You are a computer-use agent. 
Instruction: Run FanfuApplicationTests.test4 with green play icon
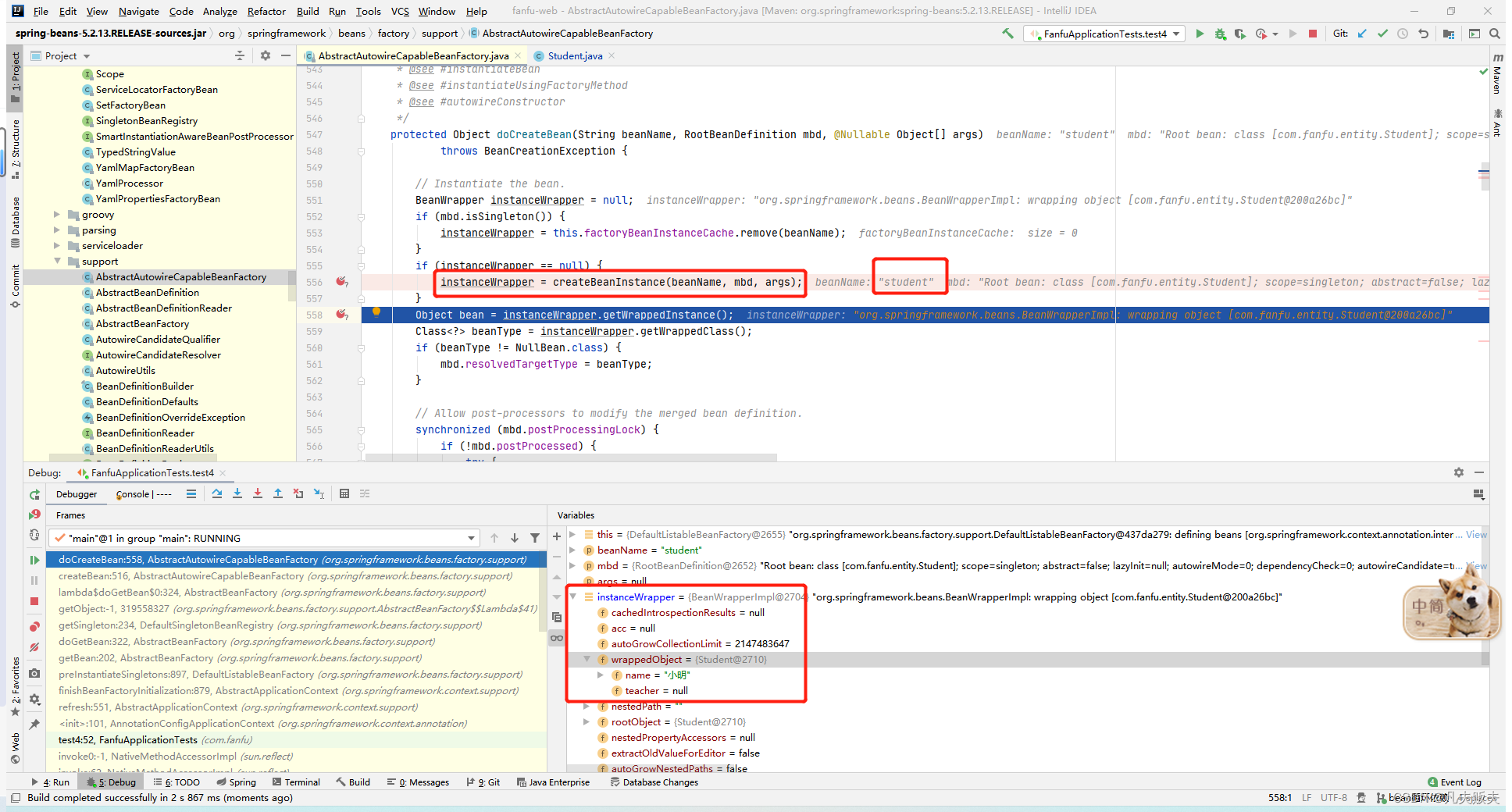click(x=1200, y=34)
